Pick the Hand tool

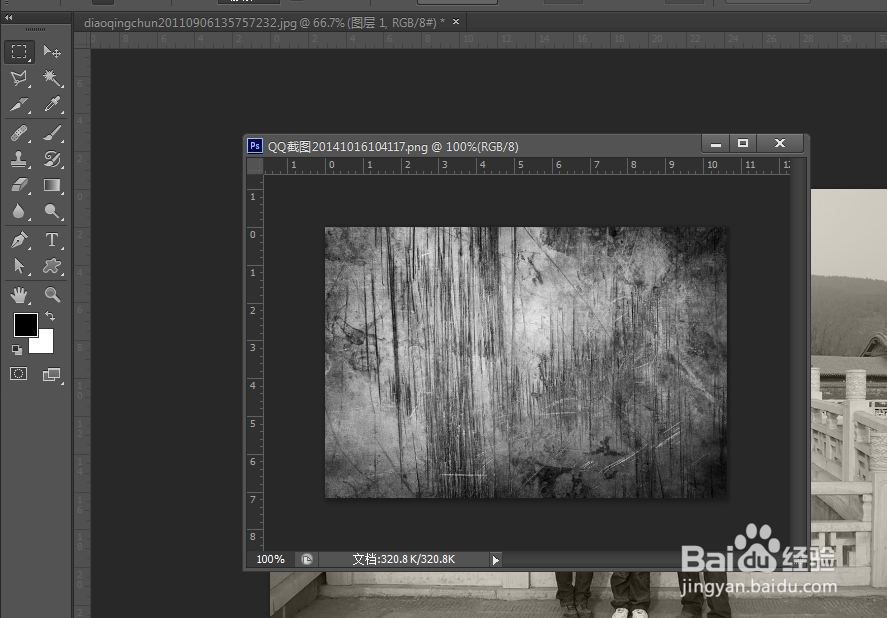tap(19, 294)
